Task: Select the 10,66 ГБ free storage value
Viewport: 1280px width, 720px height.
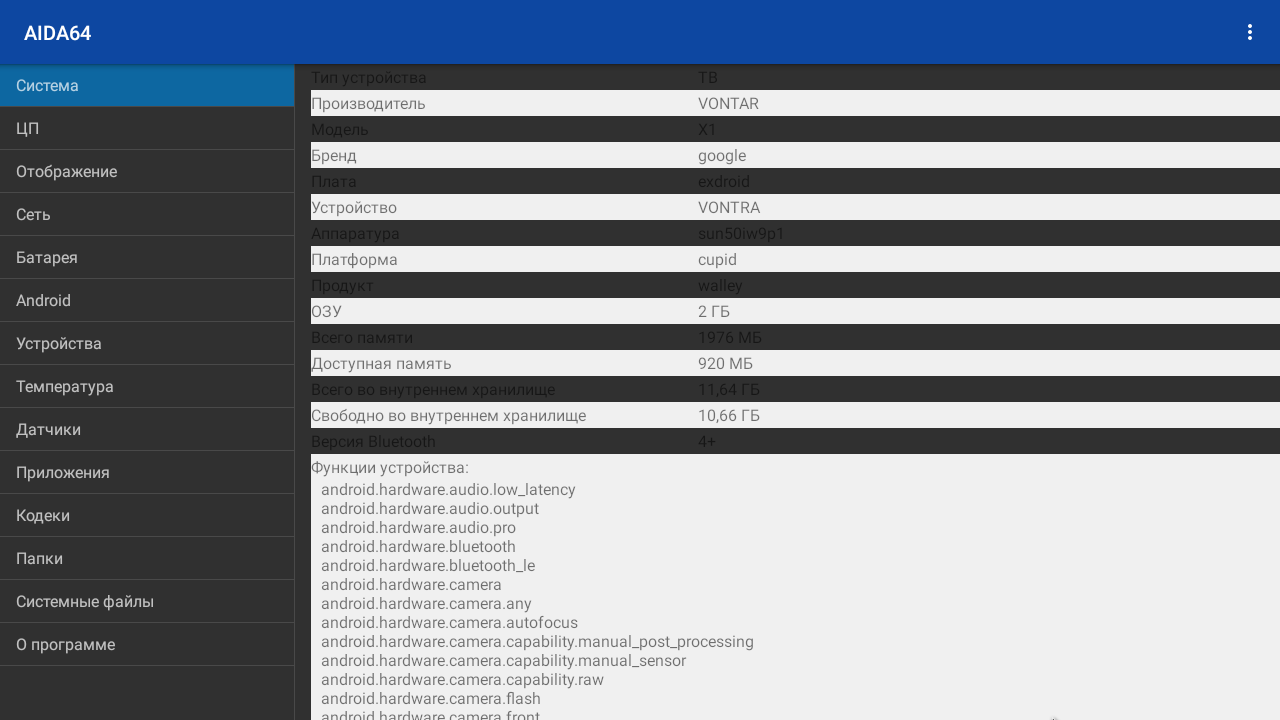Action: (x=729, y=416)
